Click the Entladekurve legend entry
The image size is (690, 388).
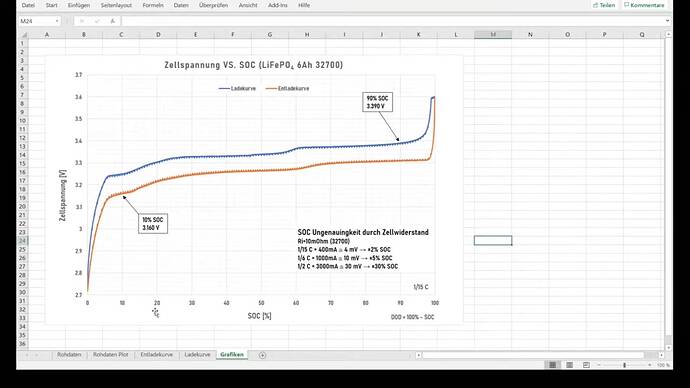tap(287, 88)
